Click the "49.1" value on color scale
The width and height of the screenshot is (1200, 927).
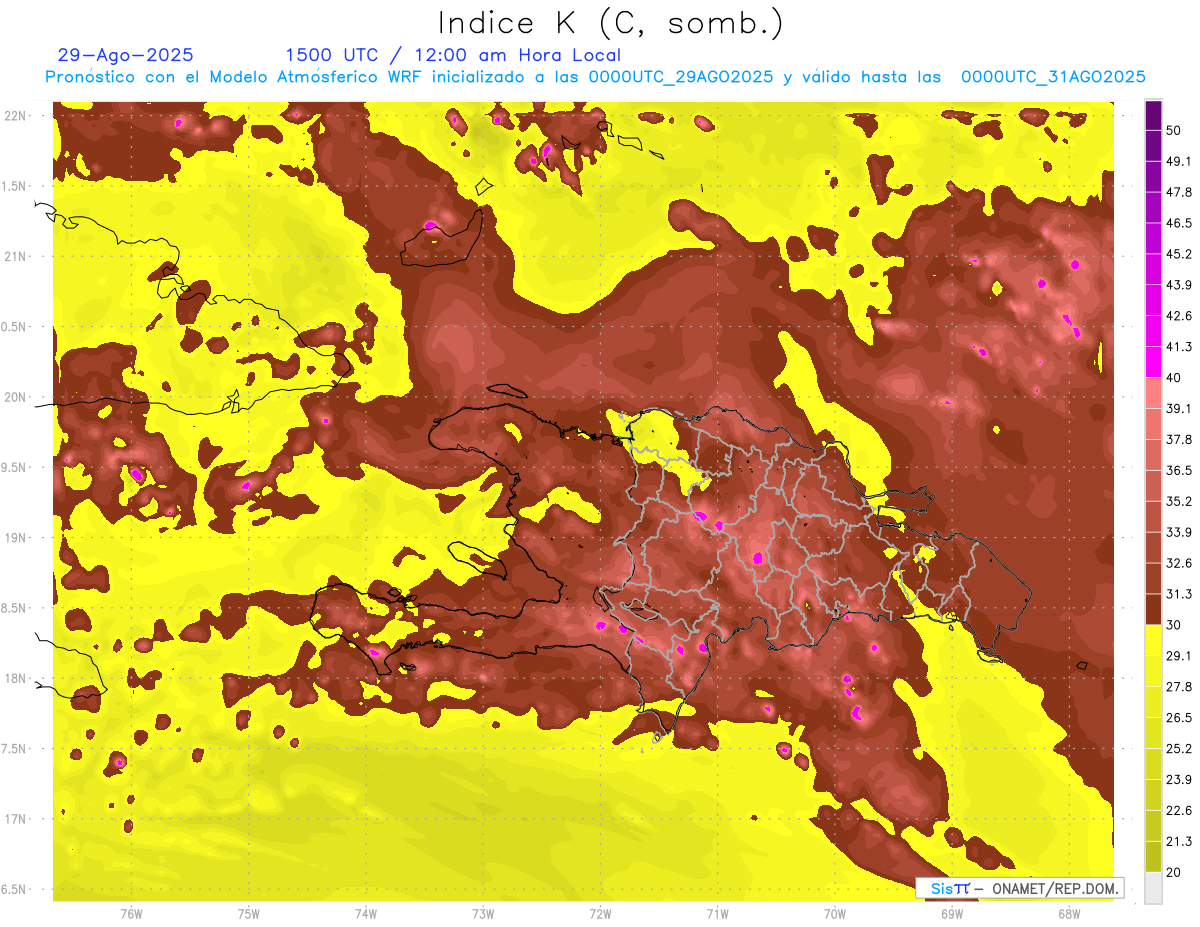(1177, 161)
